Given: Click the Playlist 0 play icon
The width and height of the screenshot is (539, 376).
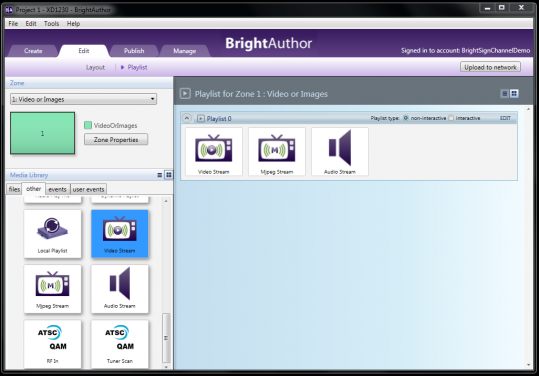Looking at the screenshot, I should point(201,119).
